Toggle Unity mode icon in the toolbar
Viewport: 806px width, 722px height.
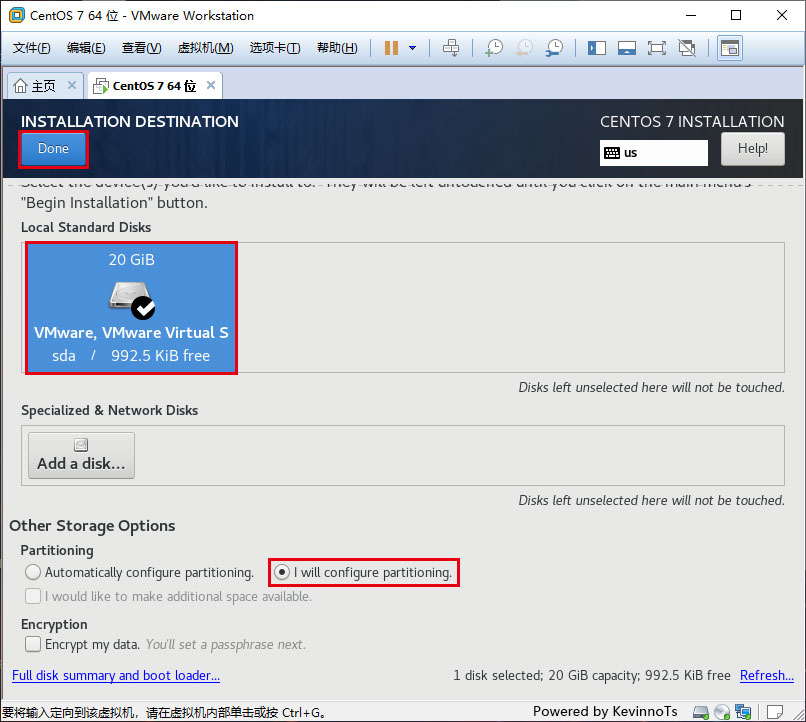tap(687, 48)
